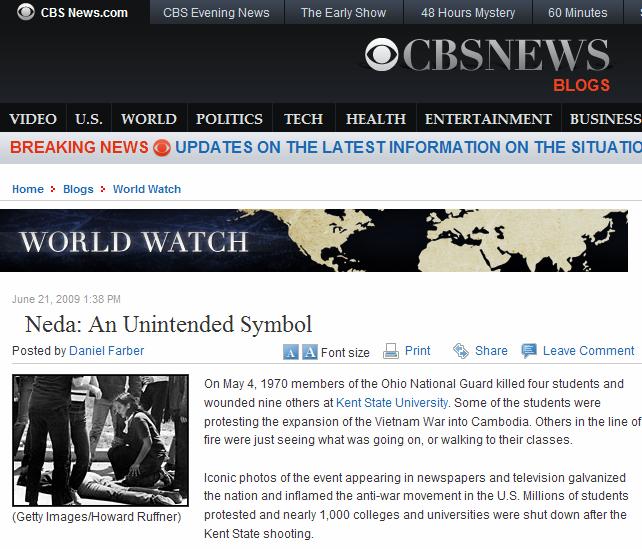Click the Kent State shooting photo thumbnail
Image resolution: width=642 pixels, height=549 pixels.
click(100, 441)
